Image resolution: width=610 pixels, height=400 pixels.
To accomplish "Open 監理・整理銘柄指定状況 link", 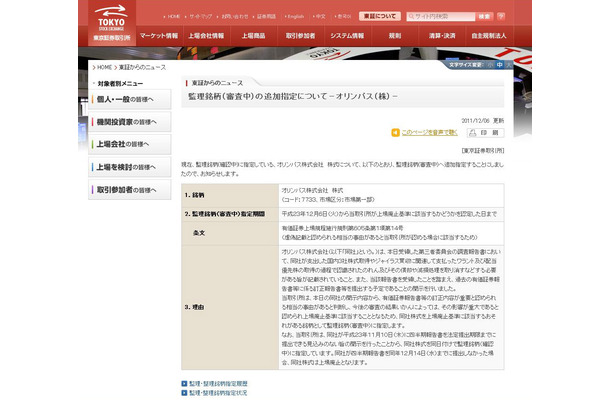I will [x=218, y=393].
